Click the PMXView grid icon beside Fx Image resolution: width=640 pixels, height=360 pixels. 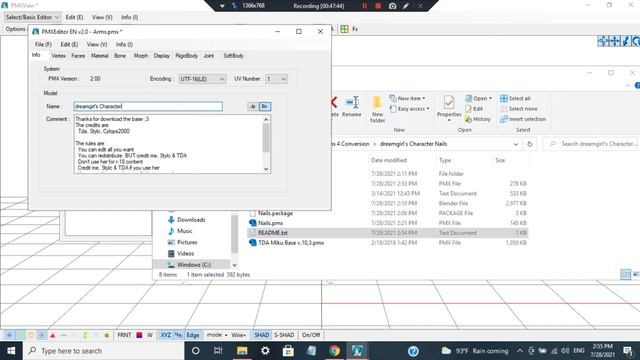[344, 29]
